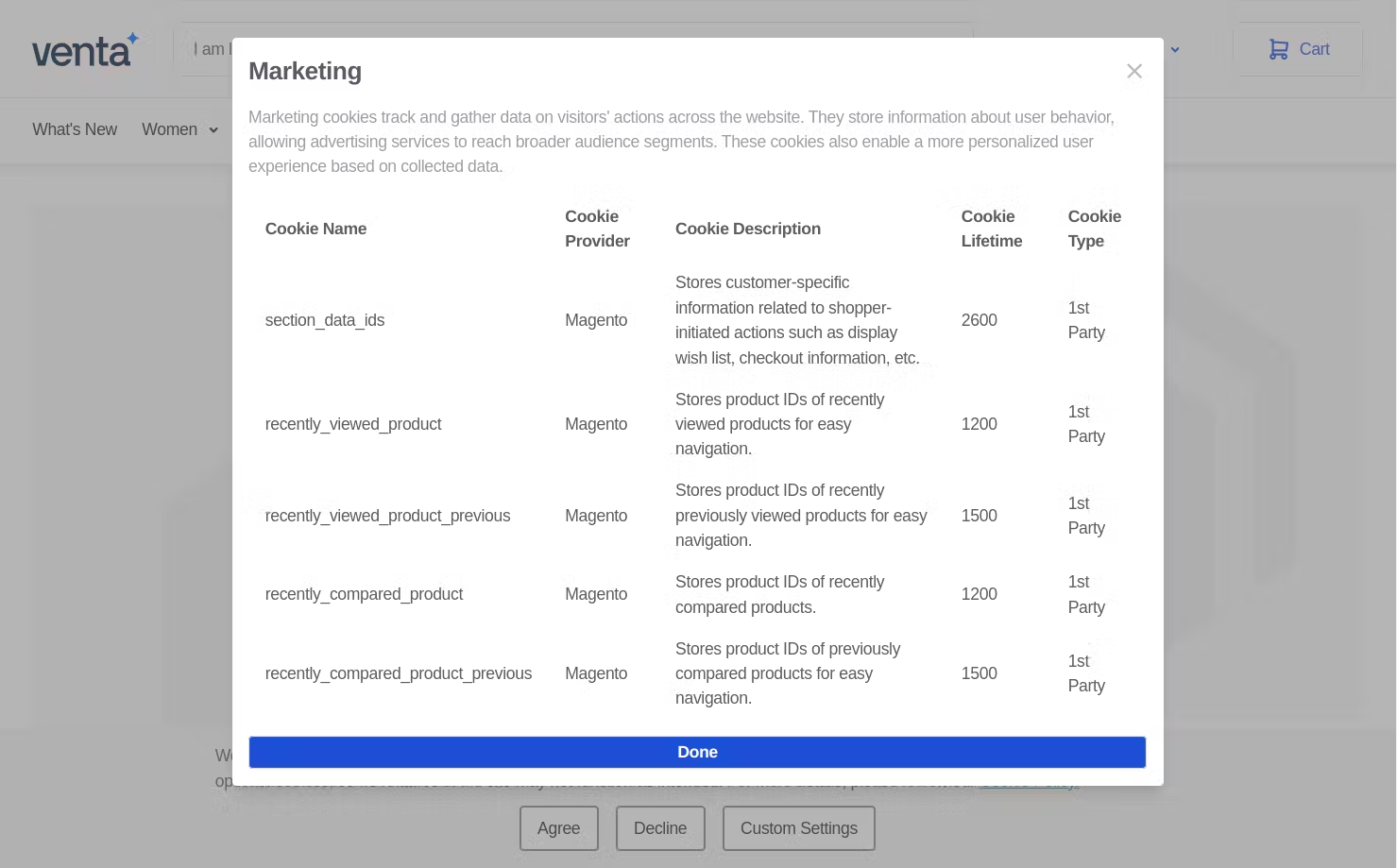
Task: Select the recently_viewed_product cookie name
Action: click(x=353, y=424)
